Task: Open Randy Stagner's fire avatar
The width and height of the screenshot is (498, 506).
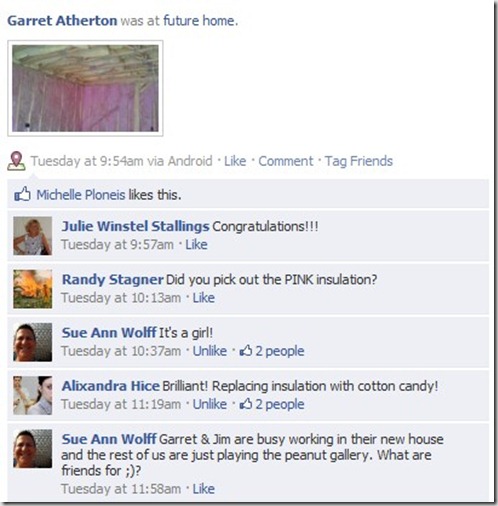Action: point(33,289)
